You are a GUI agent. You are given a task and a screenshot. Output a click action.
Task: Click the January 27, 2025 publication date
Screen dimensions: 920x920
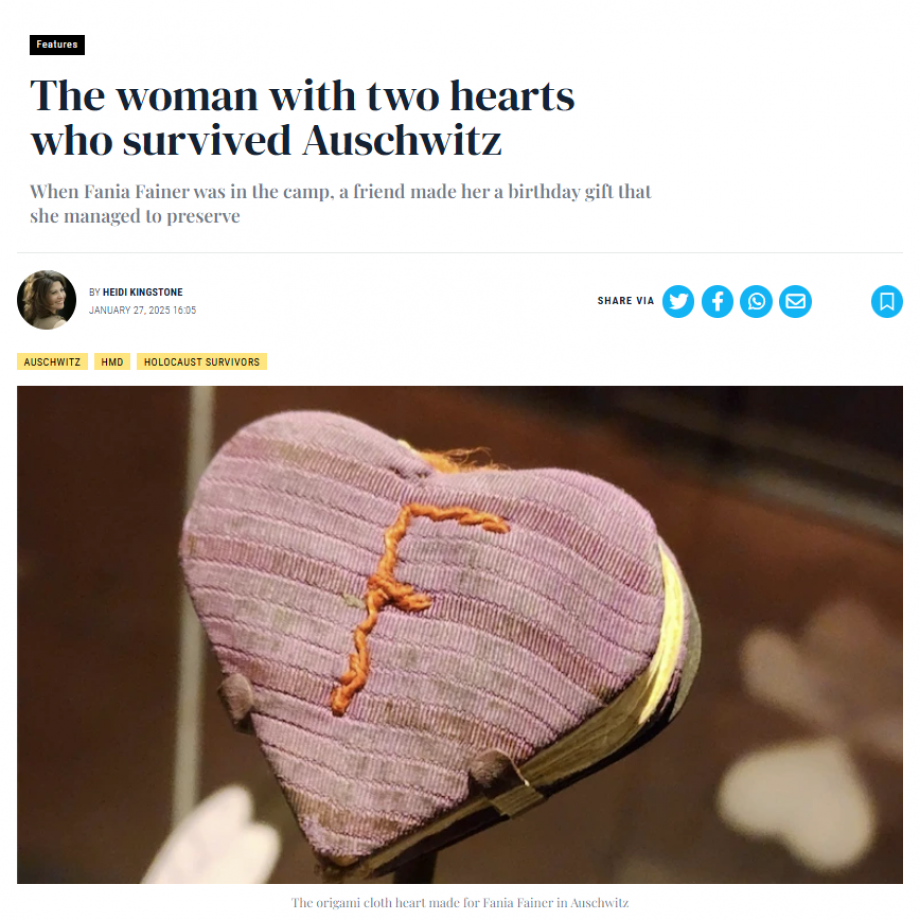[x=143, y=310]
